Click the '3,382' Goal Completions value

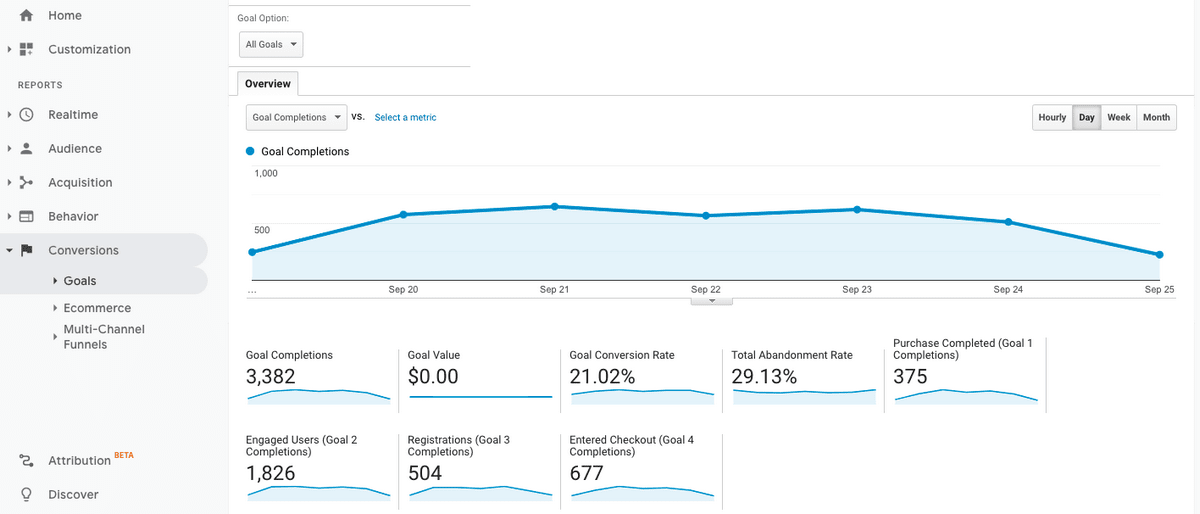[271, 376]
